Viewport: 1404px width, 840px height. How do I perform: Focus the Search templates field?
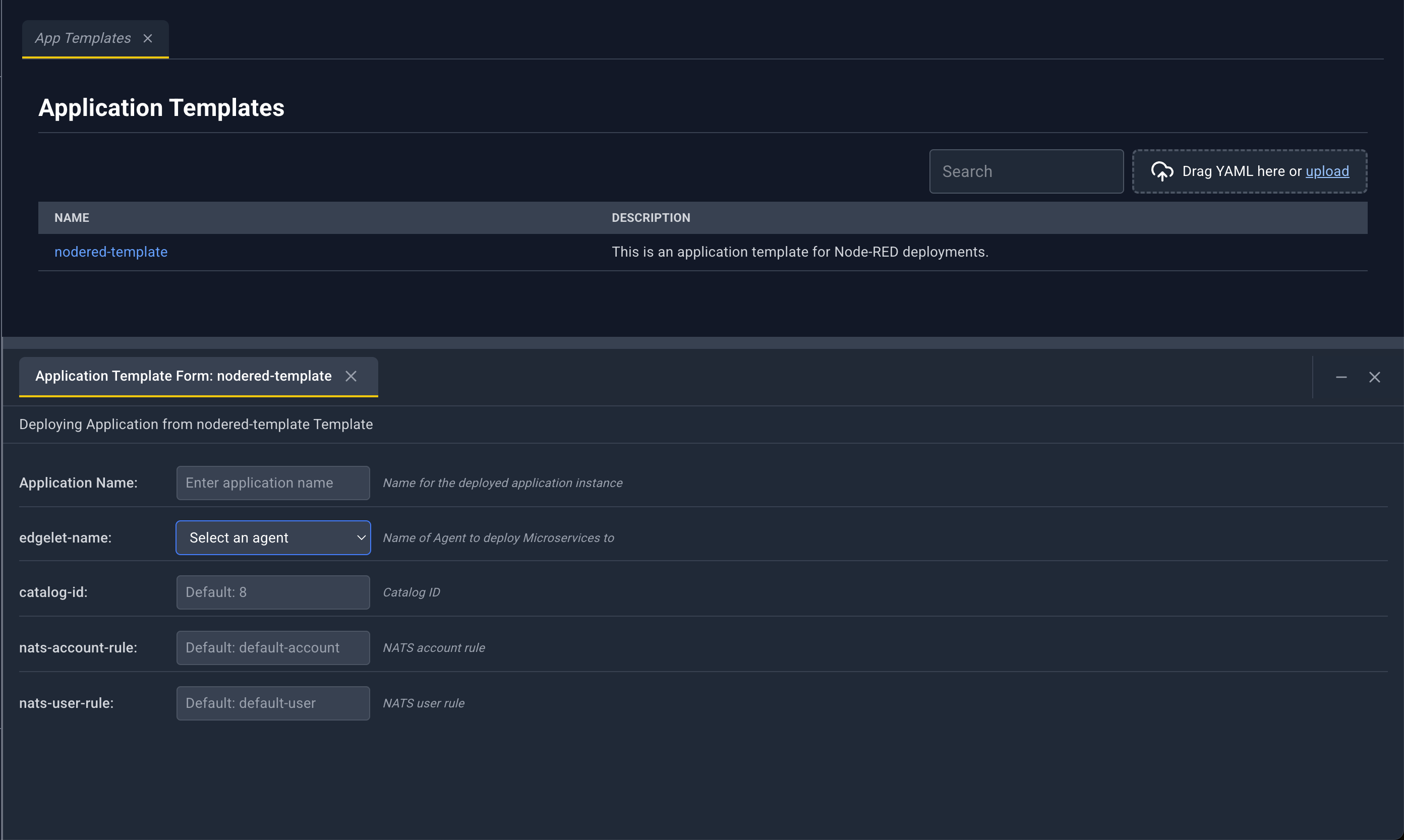(x=1026, y=171)
